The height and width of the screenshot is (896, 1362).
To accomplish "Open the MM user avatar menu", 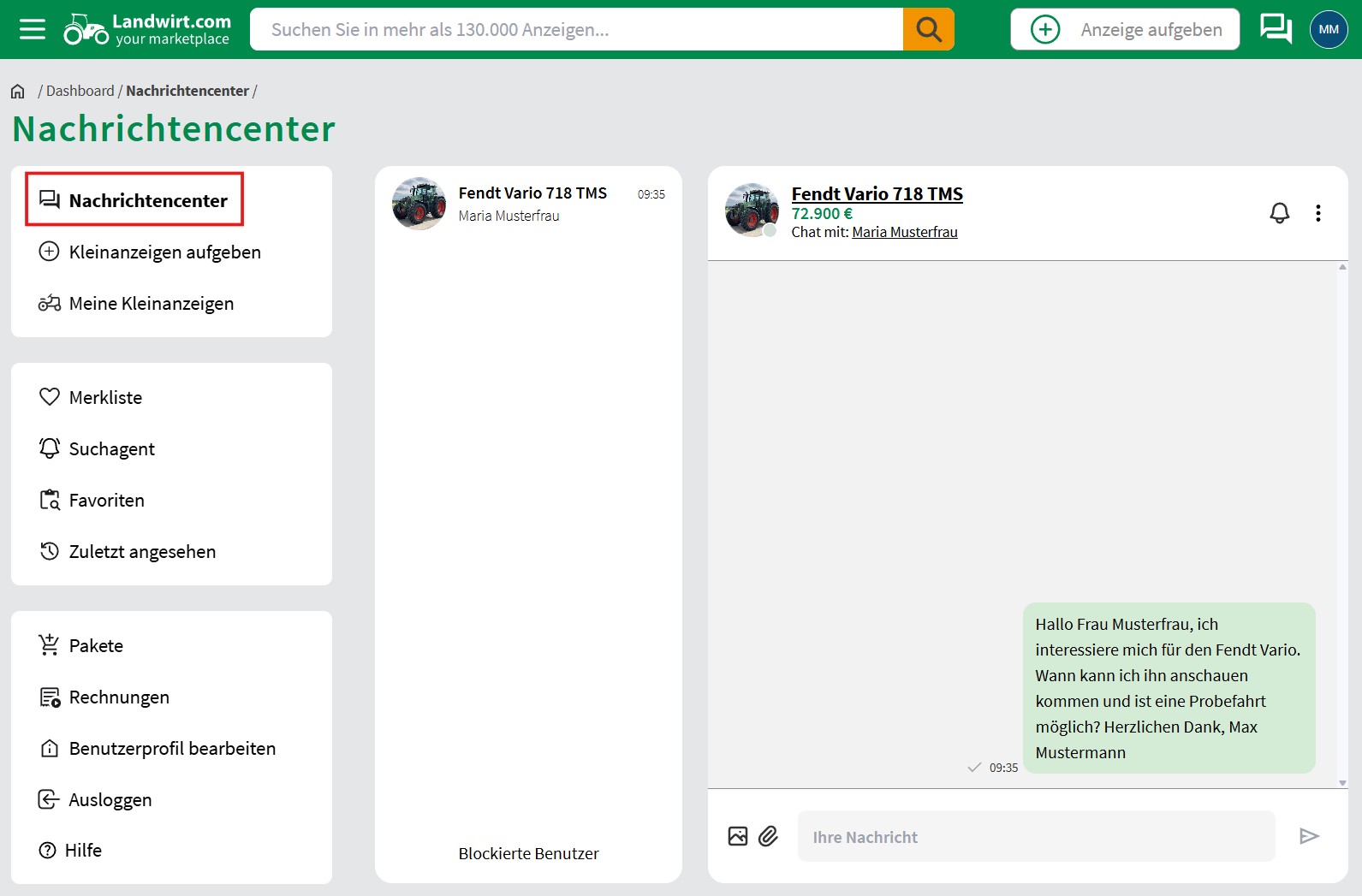I will tap(1328, 30).
